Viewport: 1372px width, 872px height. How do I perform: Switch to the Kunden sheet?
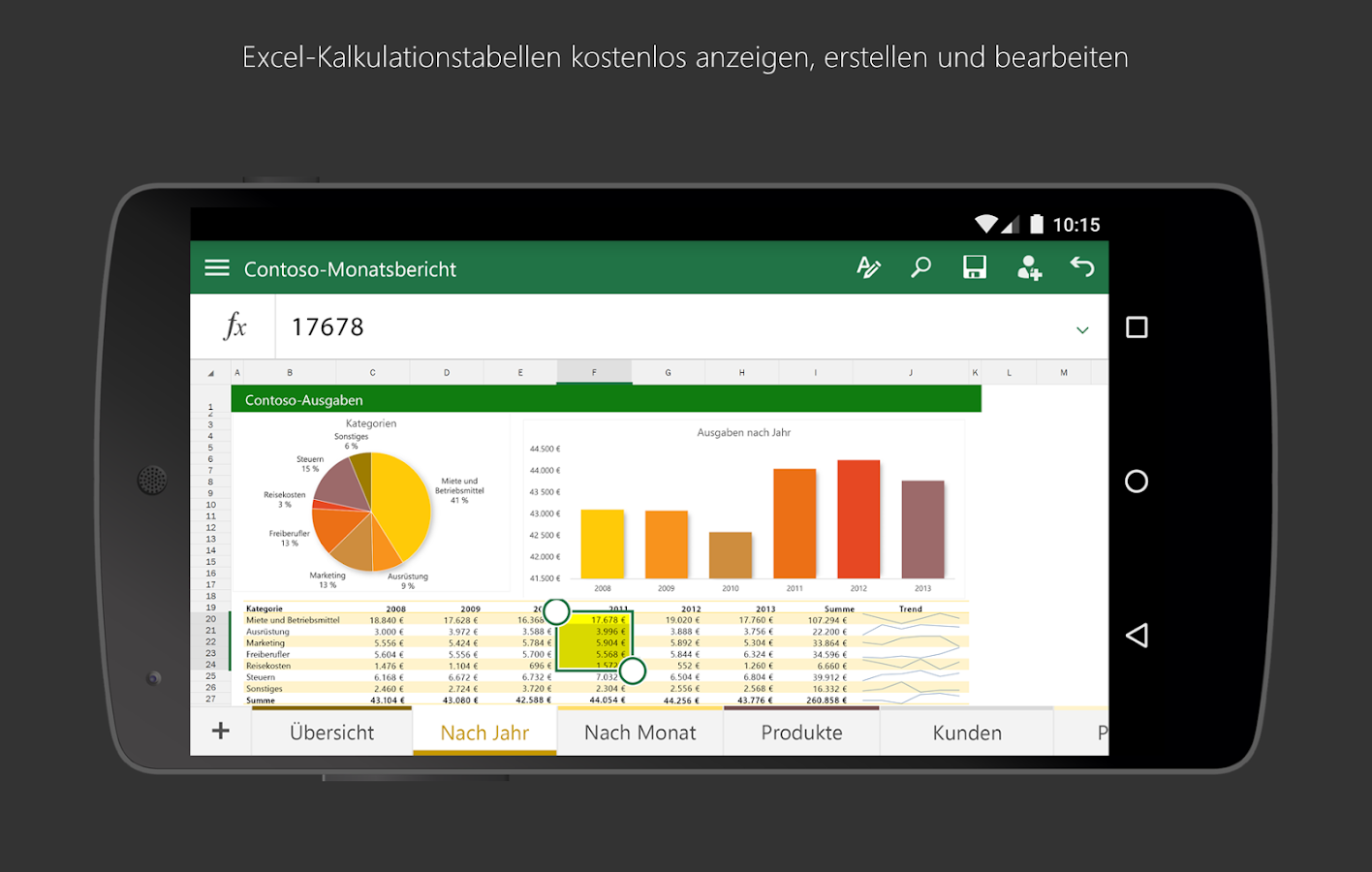[x=967, y=732]
